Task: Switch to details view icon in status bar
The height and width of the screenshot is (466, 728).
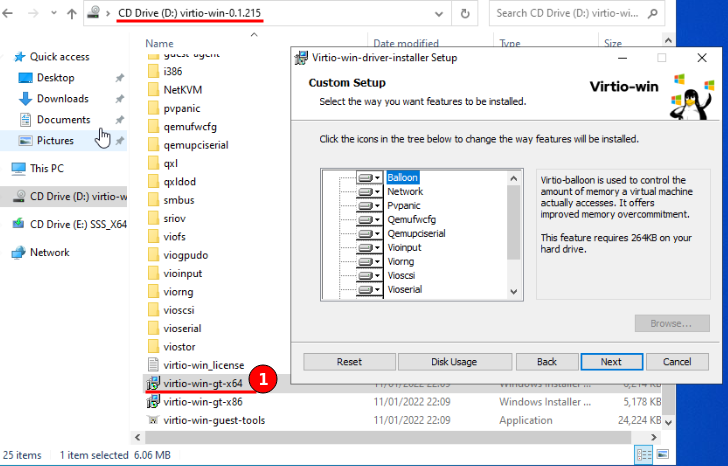Action: pyautogui.click(x=644, y=454)
